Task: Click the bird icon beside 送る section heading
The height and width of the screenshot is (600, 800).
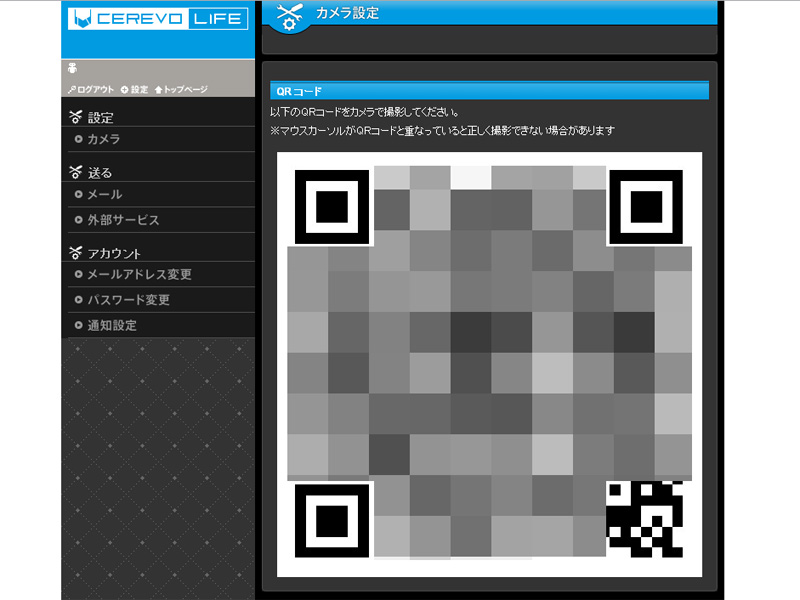Action: tap(76, 171)
